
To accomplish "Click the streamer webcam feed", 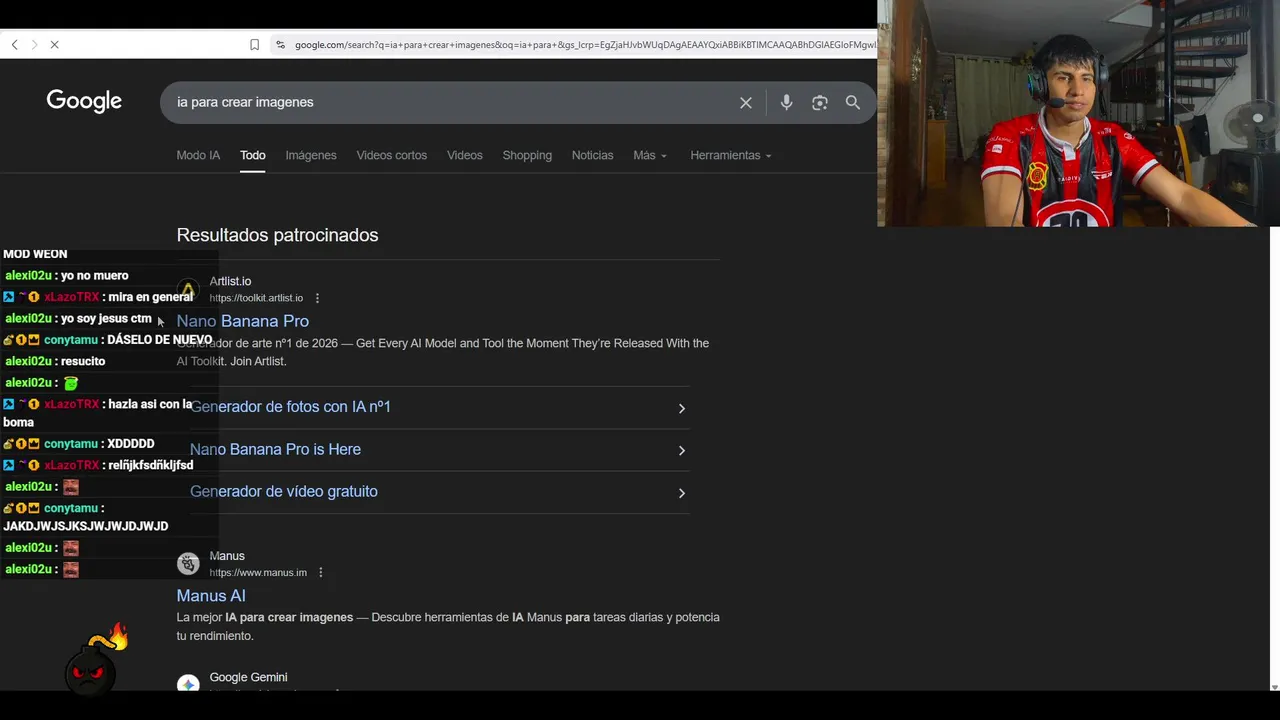I will coord(1078,113).
